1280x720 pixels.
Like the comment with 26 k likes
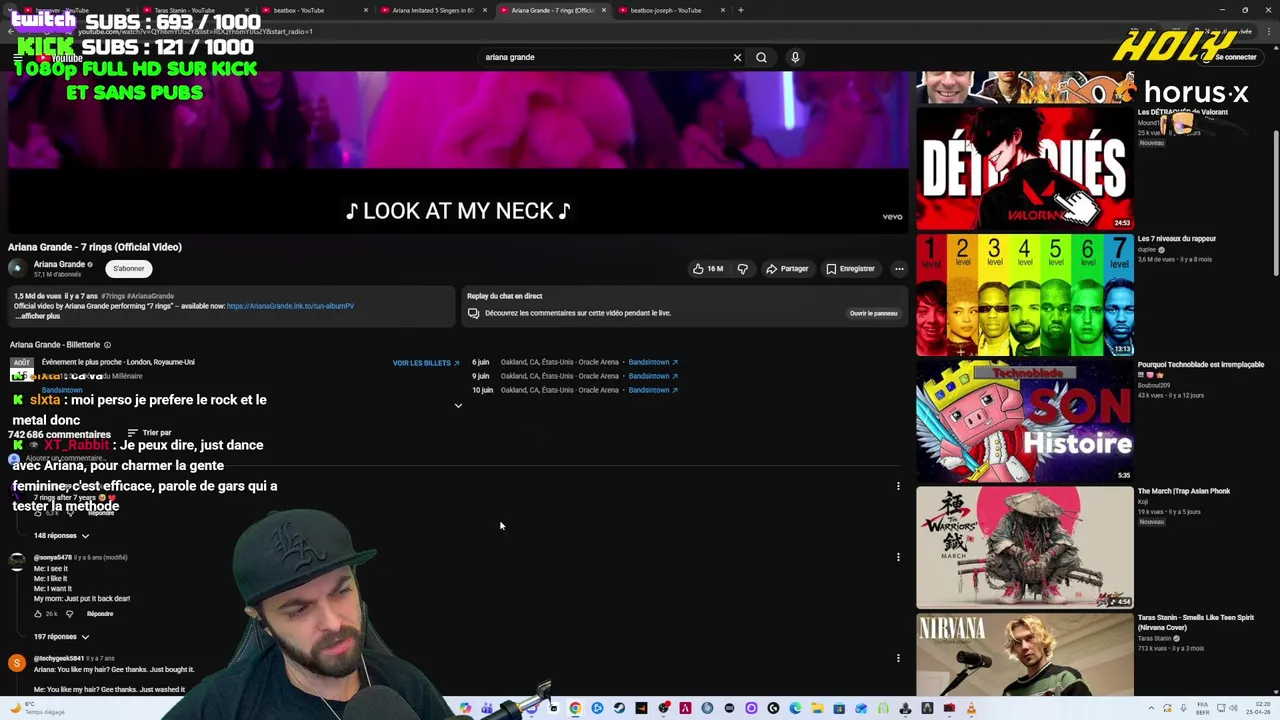click(38, 614)
